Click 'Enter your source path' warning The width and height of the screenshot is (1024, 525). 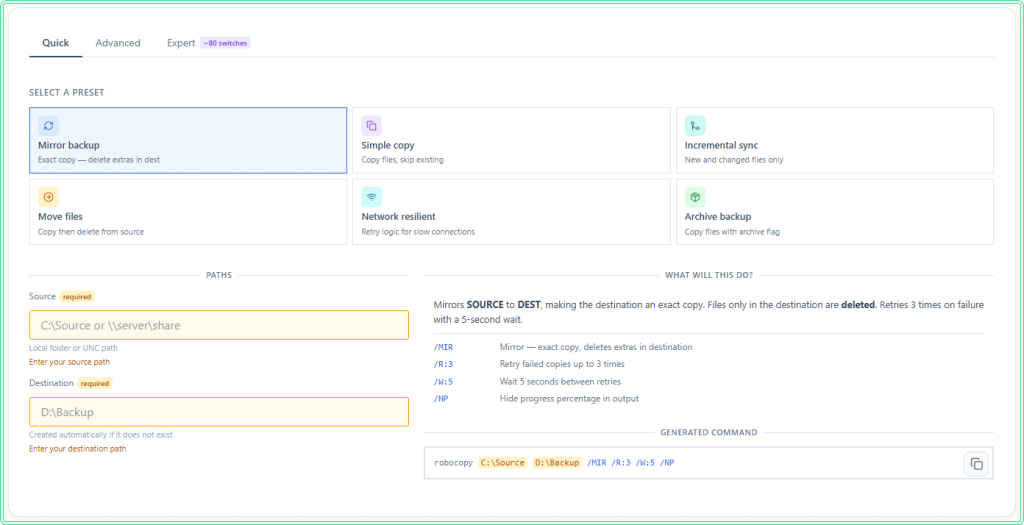70,362
